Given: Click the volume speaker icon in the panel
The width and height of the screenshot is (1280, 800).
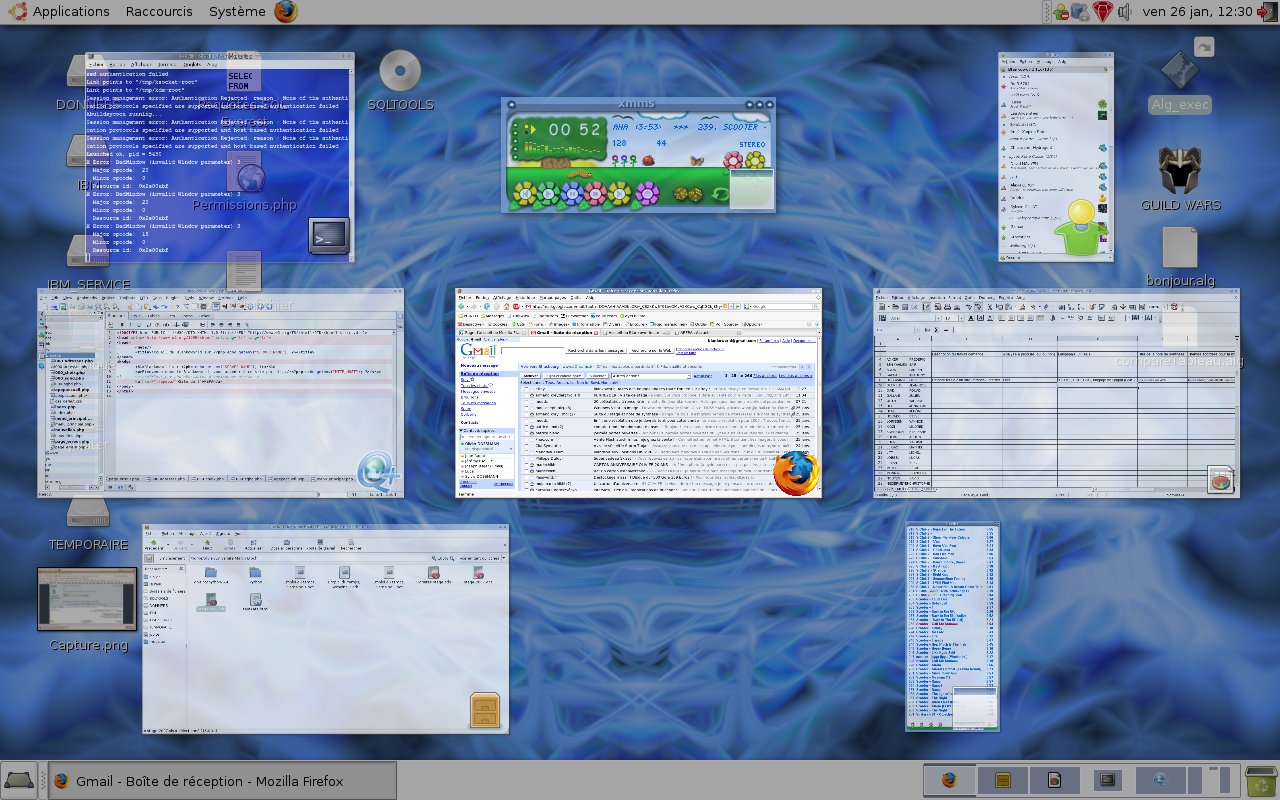Looking at the screenshot, I should [x=1125, y=12].
